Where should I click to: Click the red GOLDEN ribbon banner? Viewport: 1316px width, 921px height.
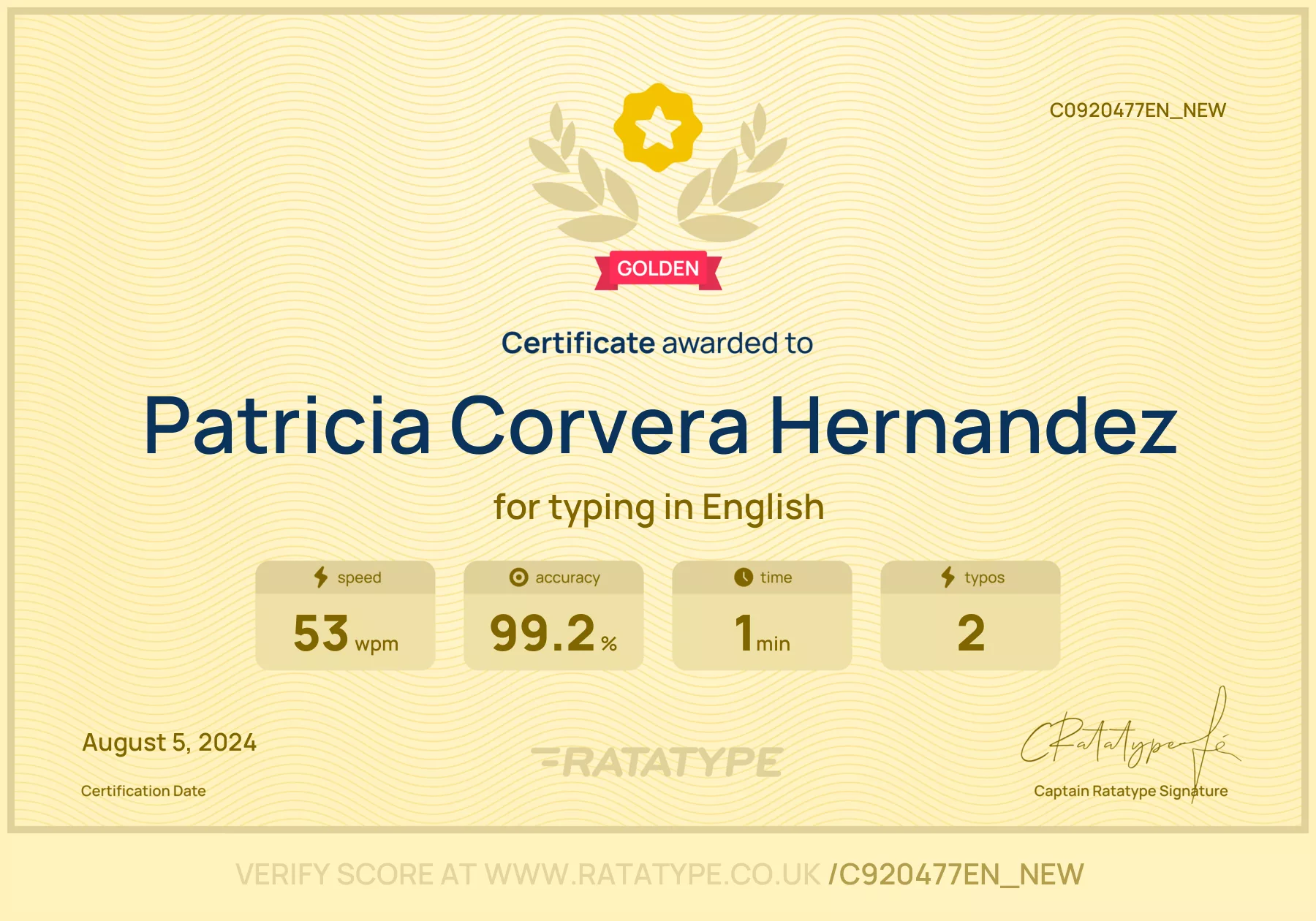tap(658, 270)
